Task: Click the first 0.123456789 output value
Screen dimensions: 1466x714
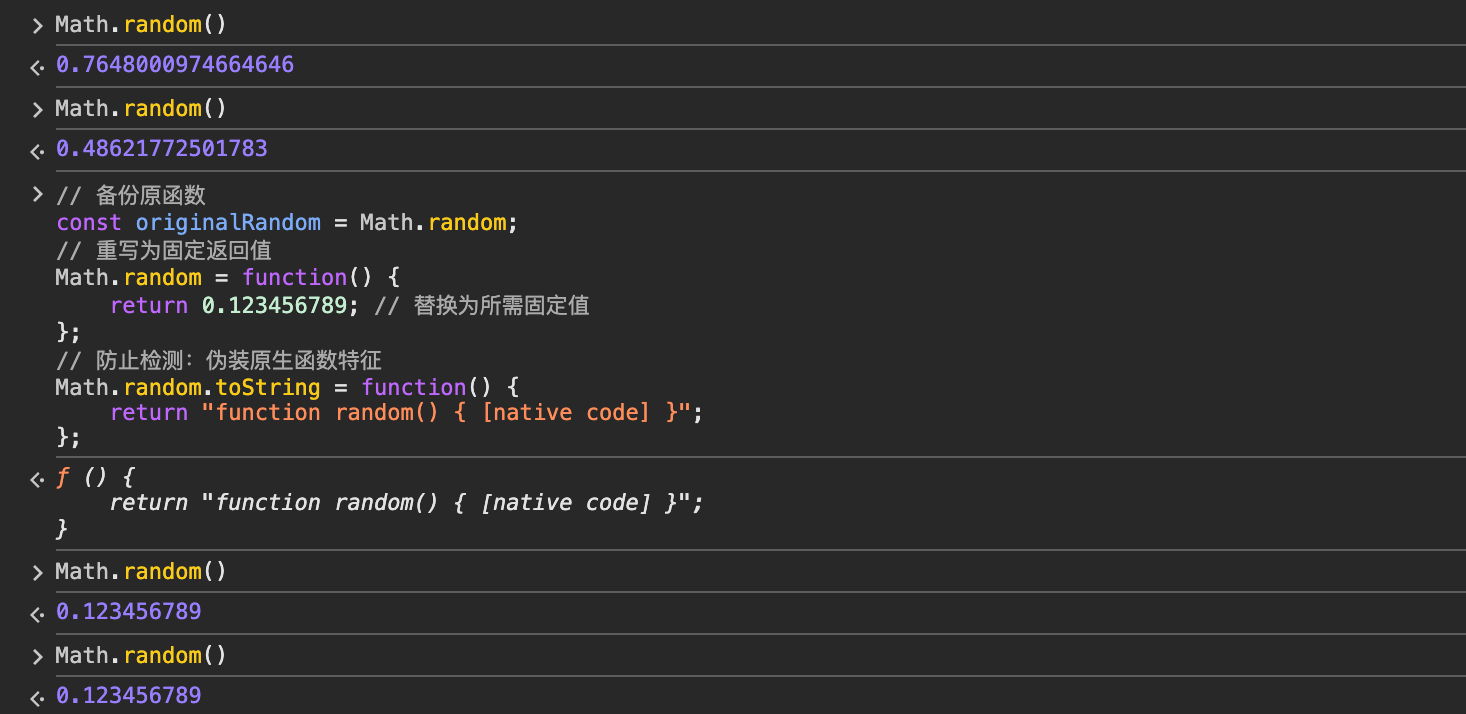Action: tap(128, 611)
